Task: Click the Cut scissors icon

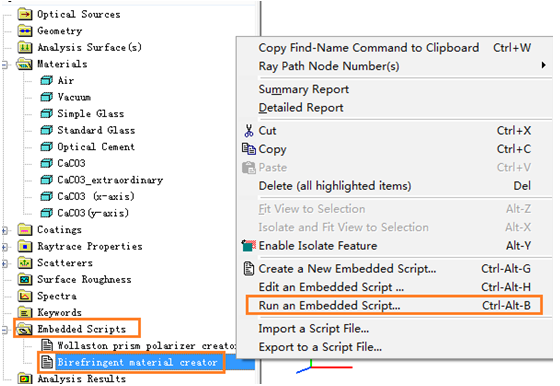Action: [249, 131]
